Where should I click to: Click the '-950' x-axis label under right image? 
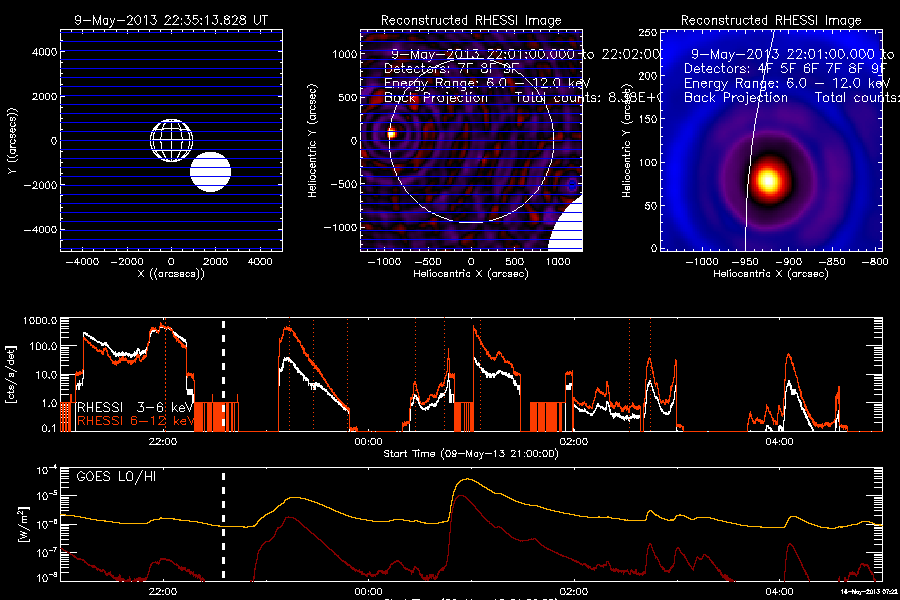click(745, 261)
